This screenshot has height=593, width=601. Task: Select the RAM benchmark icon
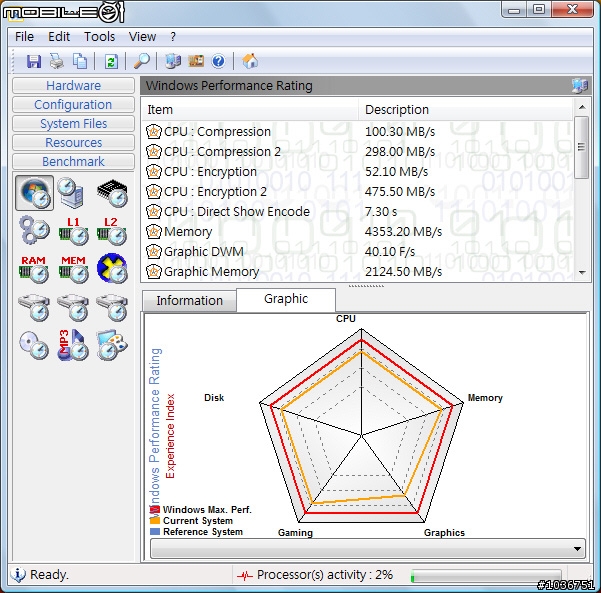coord(34,269)
